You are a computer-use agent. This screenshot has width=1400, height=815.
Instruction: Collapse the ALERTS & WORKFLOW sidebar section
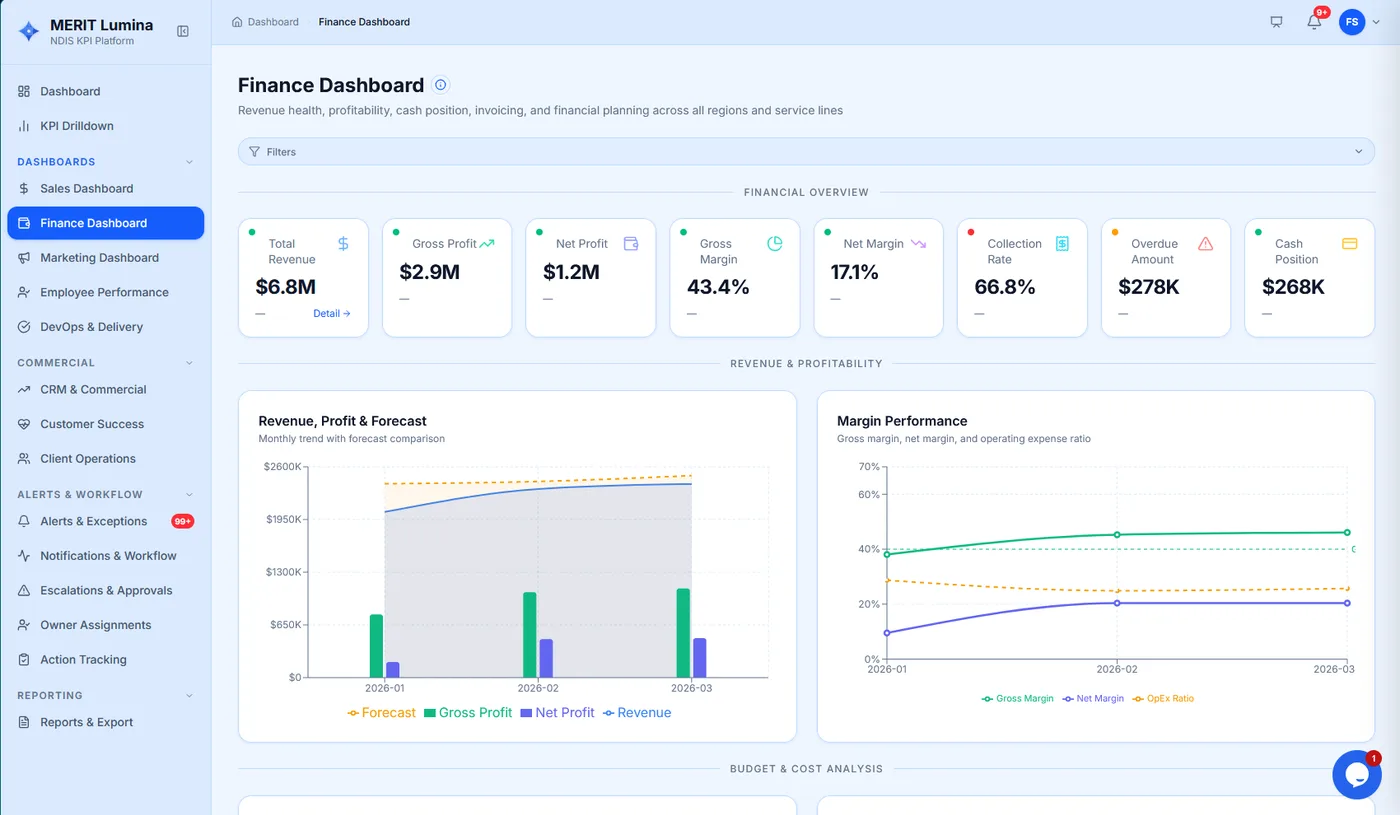coord(190,495)
